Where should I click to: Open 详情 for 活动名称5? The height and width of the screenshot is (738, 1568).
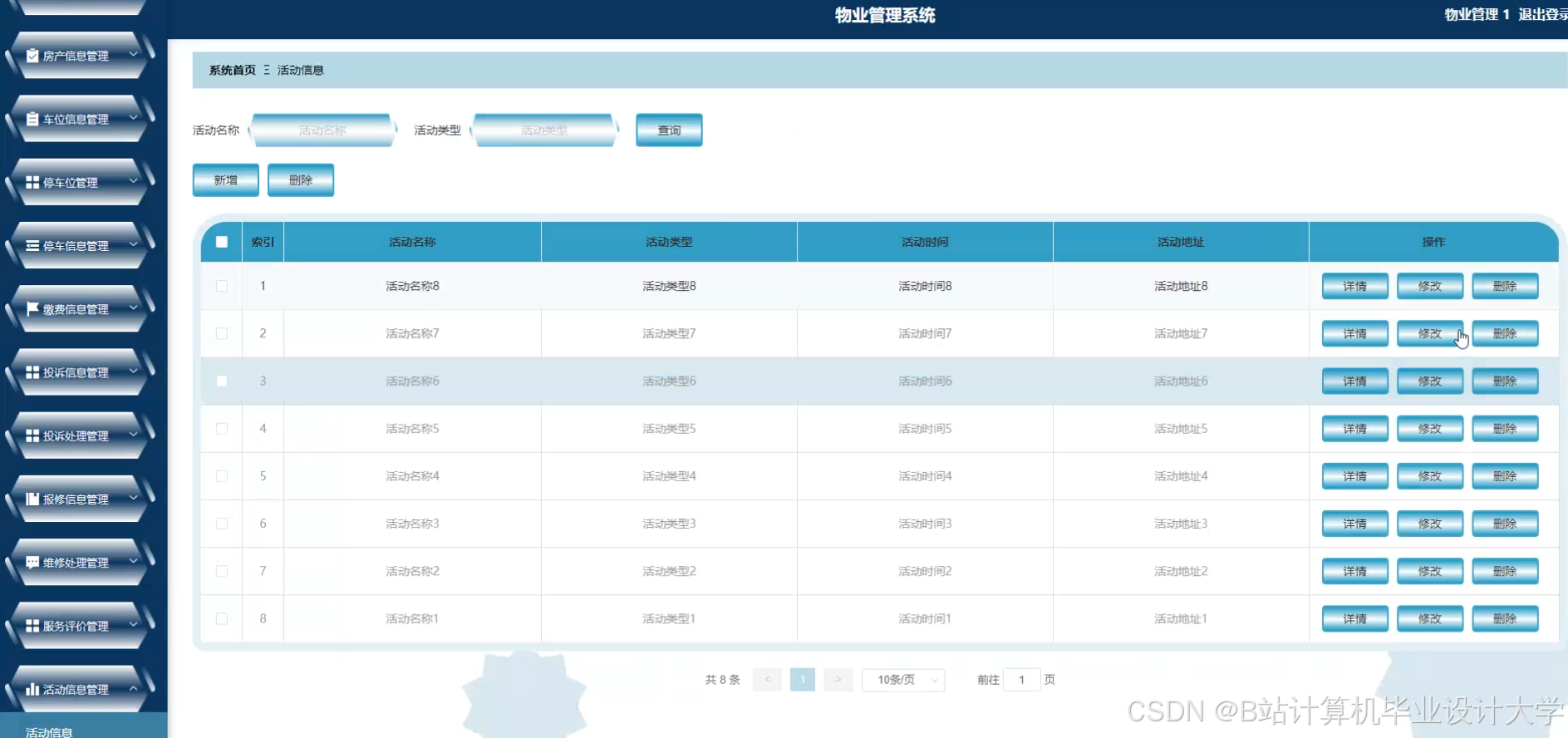click(1355, 429)
